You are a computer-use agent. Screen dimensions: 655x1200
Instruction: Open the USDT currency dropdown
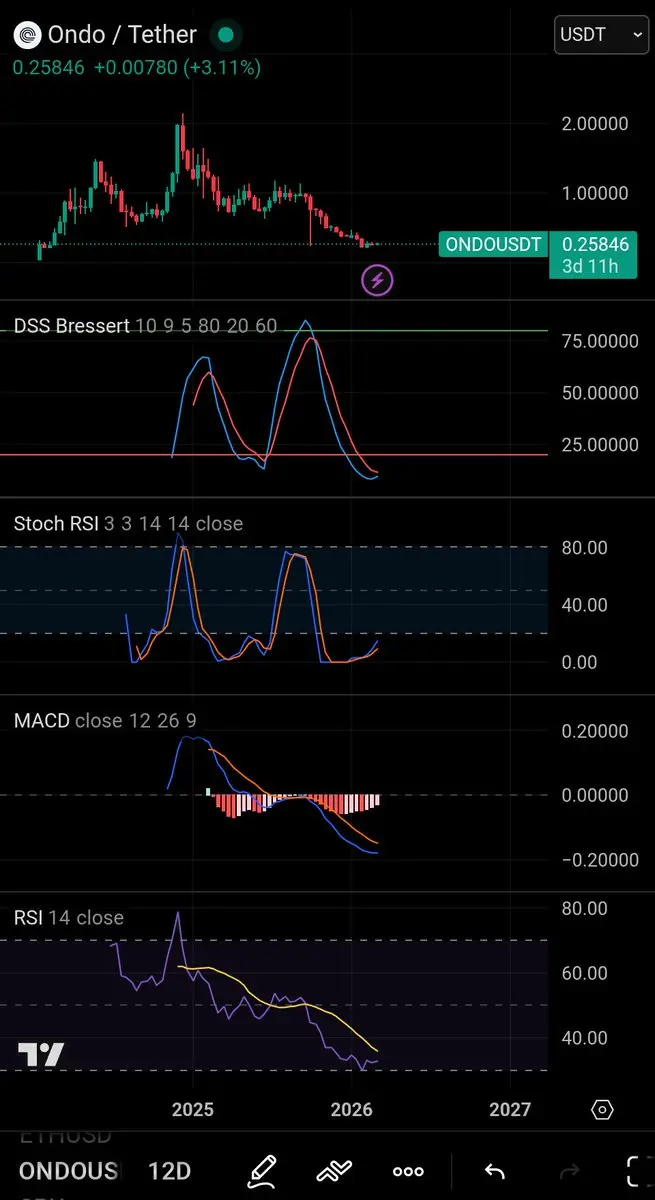602,35
